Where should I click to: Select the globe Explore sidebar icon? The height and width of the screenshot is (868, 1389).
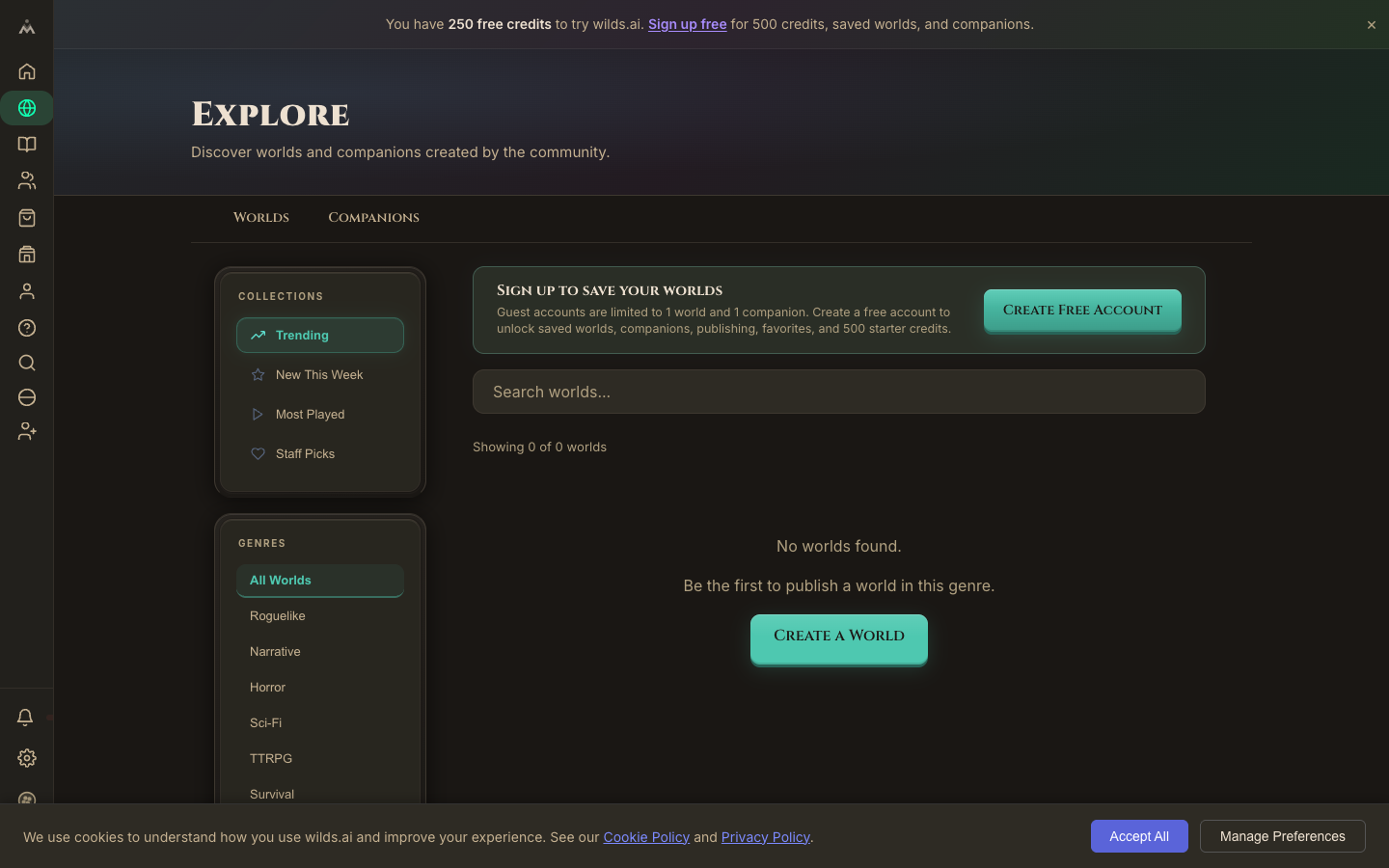27,108
